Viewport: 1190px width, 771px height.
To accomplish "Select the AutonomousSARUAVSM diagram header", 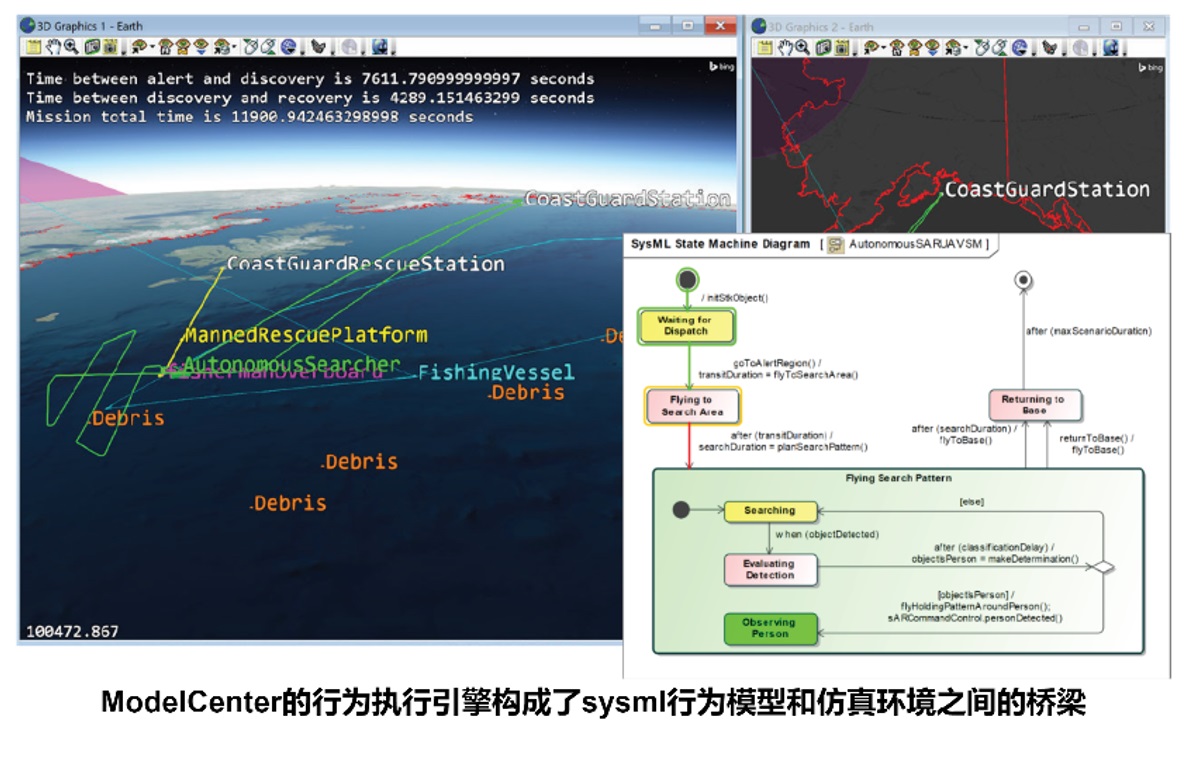I will point(810,244).
